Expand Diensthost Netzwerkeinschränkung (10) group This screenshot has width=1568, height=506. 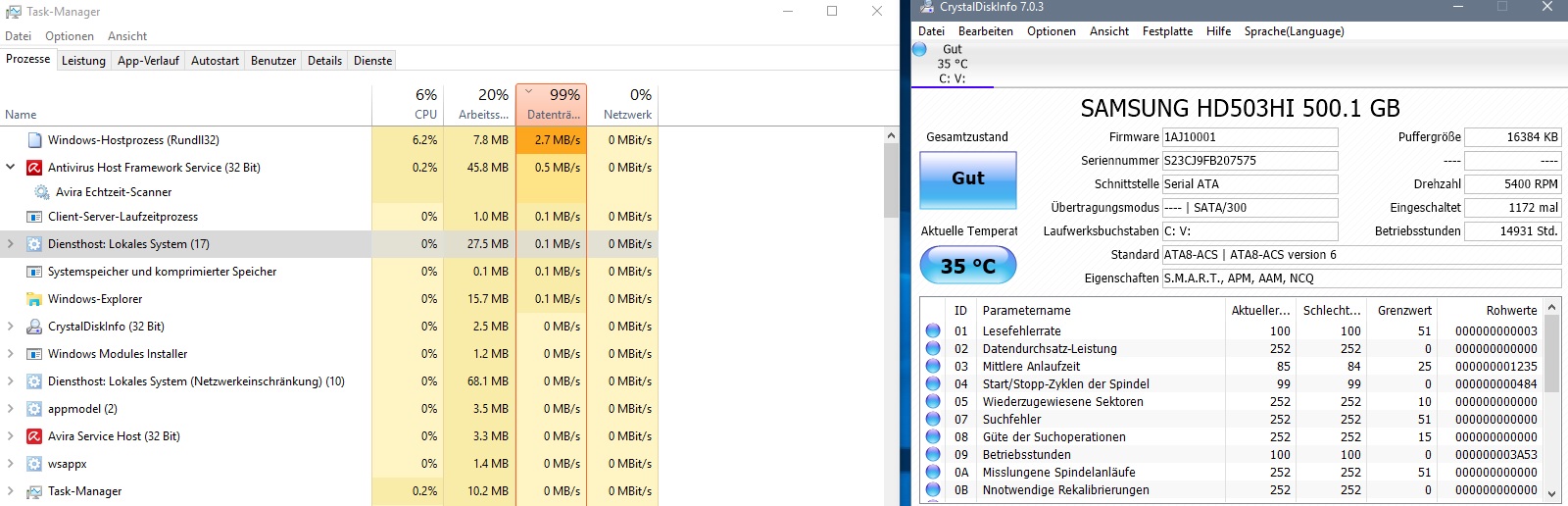coord(10,381)
